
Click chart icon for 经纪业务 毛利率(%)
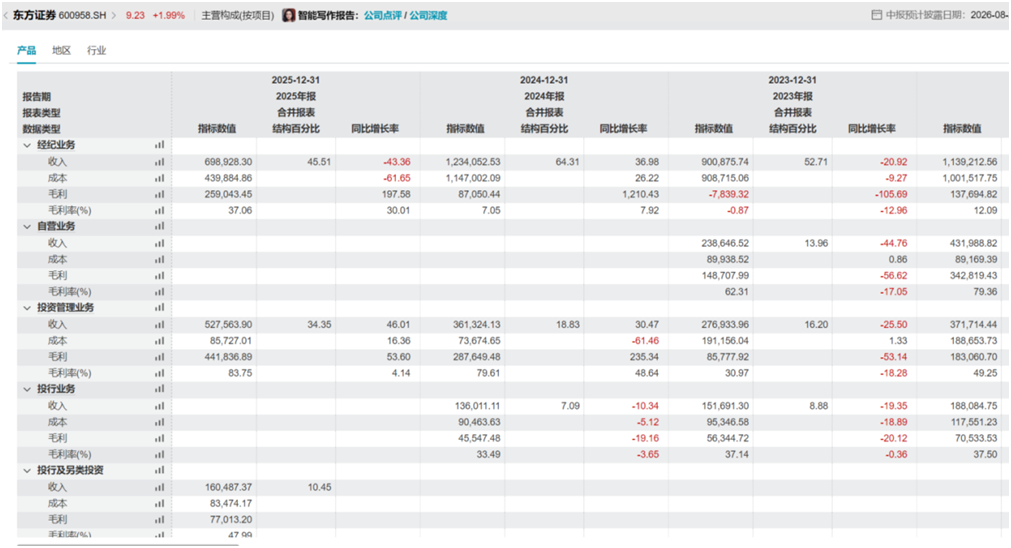pos(159,211)
